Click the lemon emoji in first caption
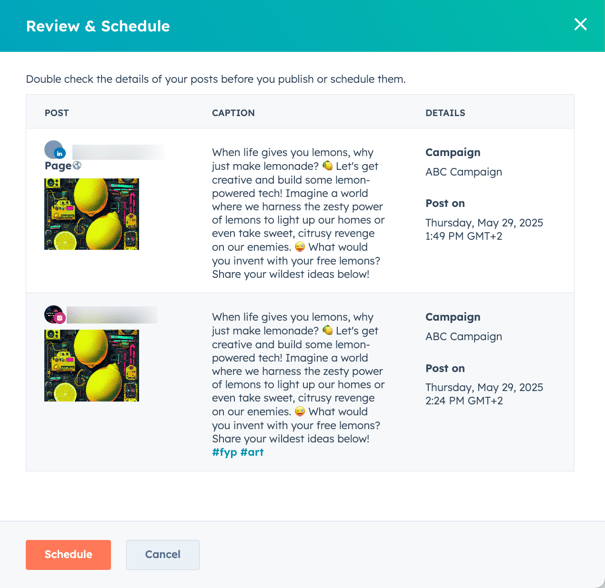 pos(328,166)
